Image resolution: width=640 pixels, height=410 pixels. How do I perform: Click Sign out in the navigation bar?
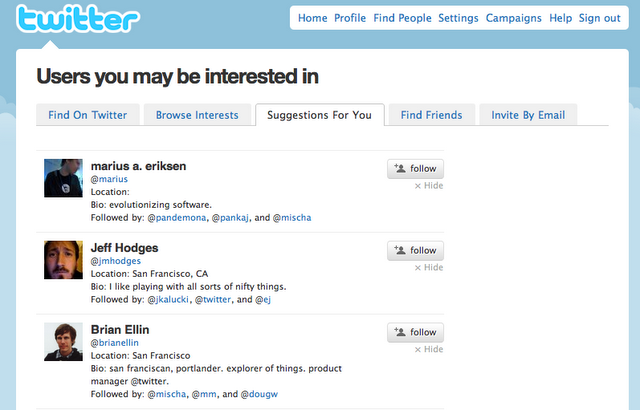(599, 18)
